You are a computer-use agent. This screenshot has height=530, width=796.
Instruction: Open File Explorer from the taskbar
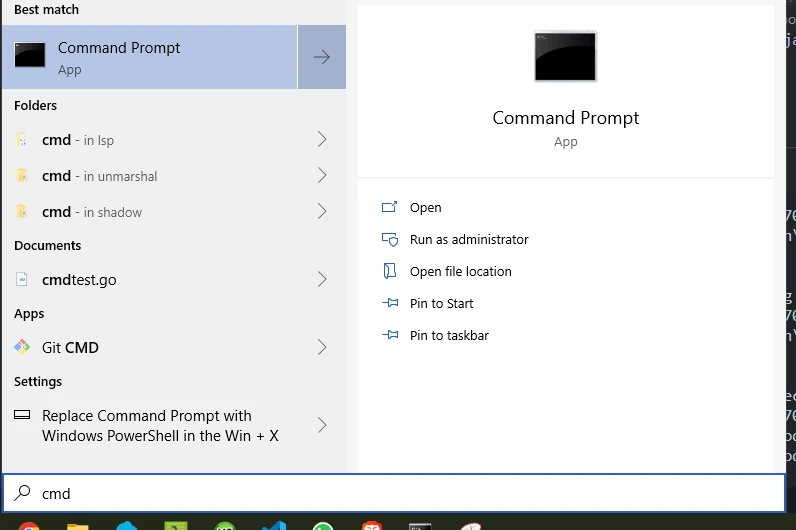[x=78, y=526]
